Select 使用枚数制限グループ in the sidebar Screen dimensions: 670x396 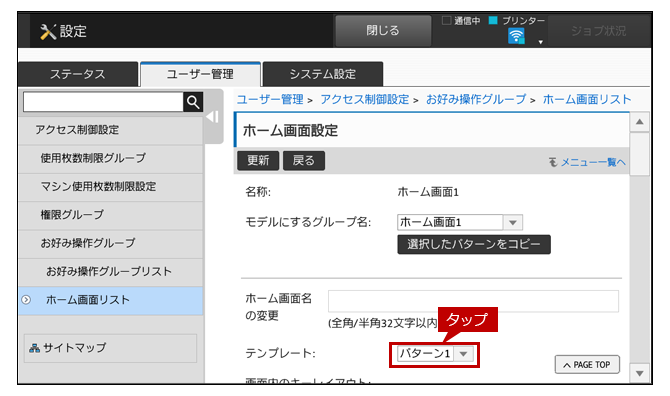(111, 158)
